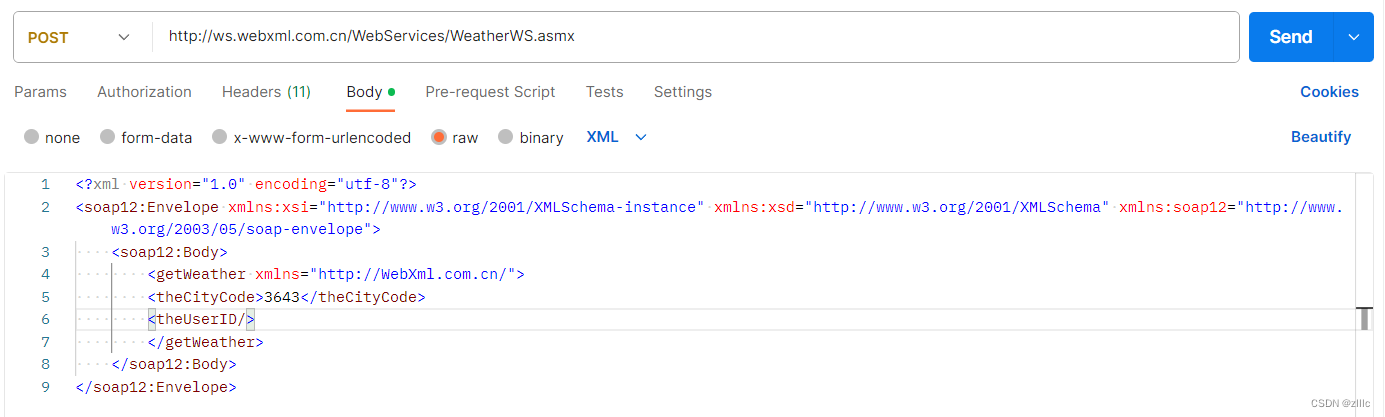Click the getWeather xmlns line
Image resolution: width=1385 pixels, height=417 pixels.
click(336, 274)
